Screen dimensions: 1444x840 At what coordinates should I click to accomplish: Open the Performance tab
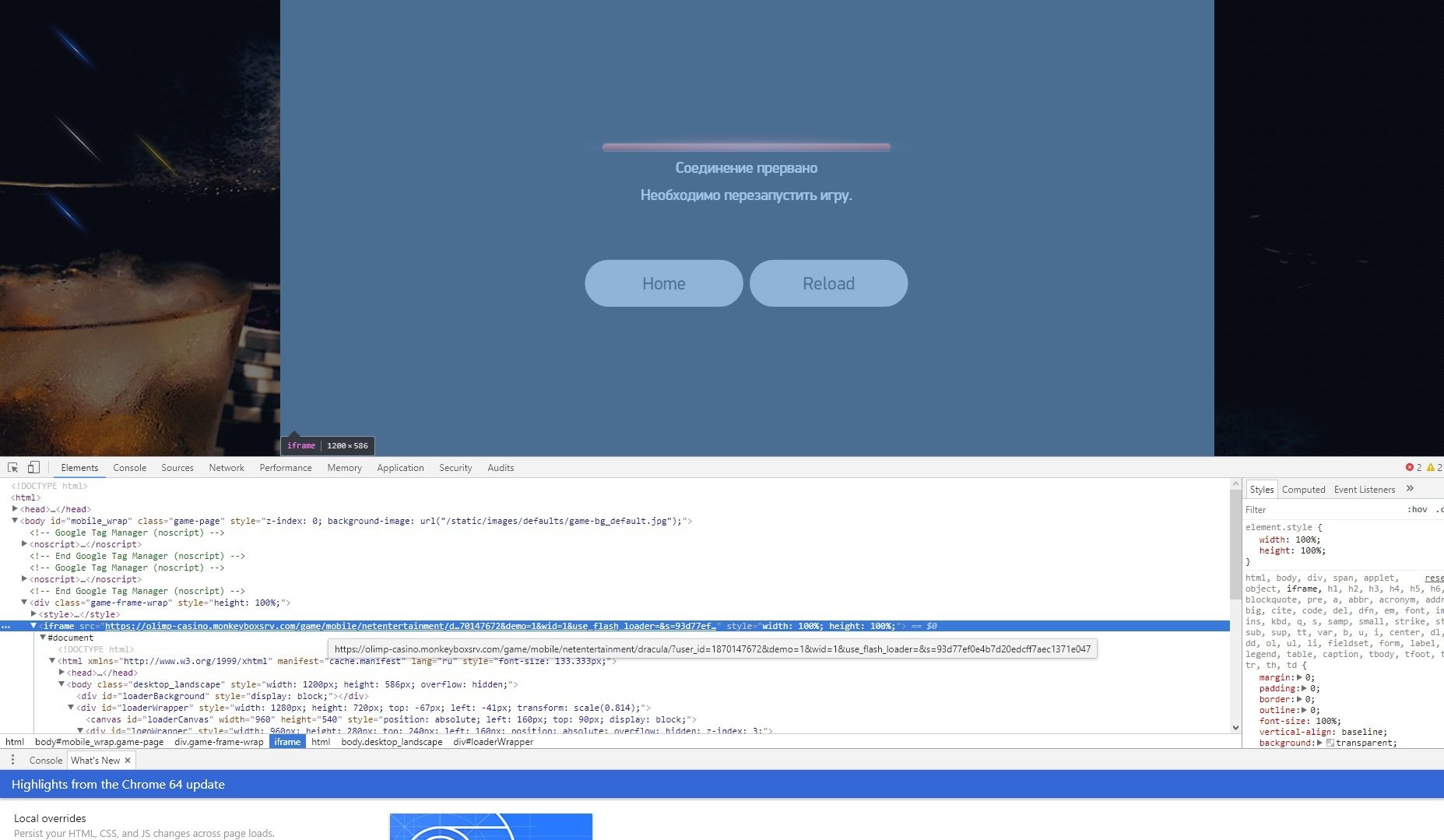coord(286,468)
